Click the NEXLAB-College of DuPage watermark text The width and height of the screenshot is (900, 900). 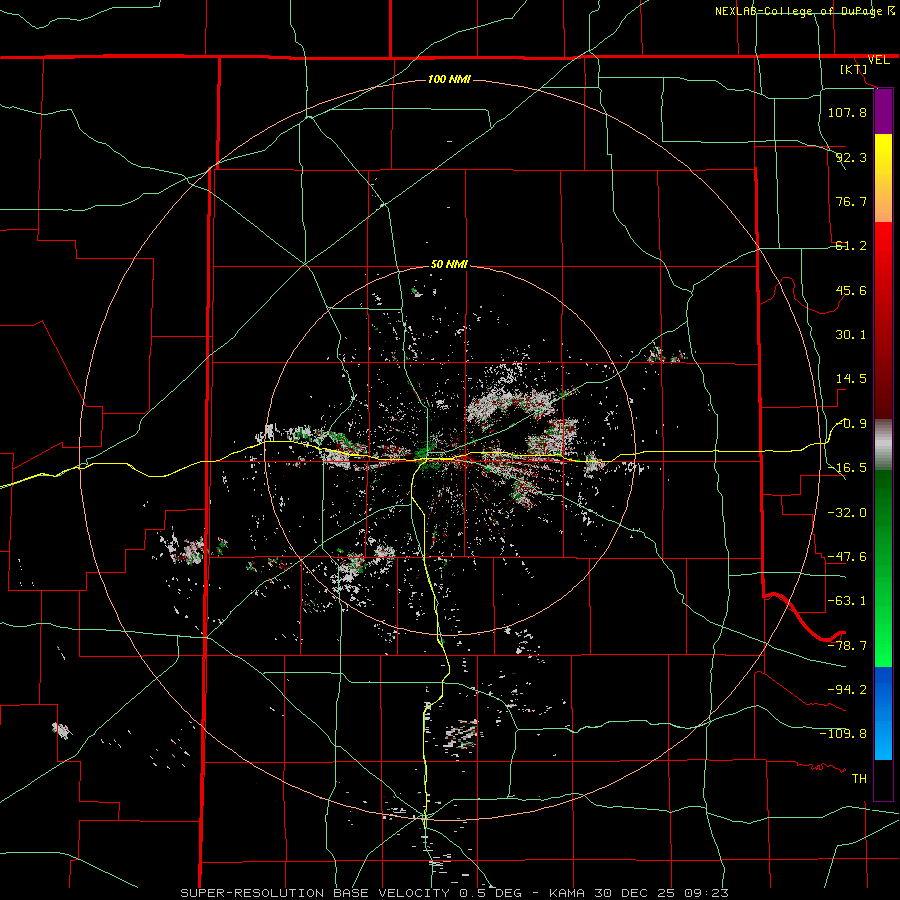tap(804, 11)
